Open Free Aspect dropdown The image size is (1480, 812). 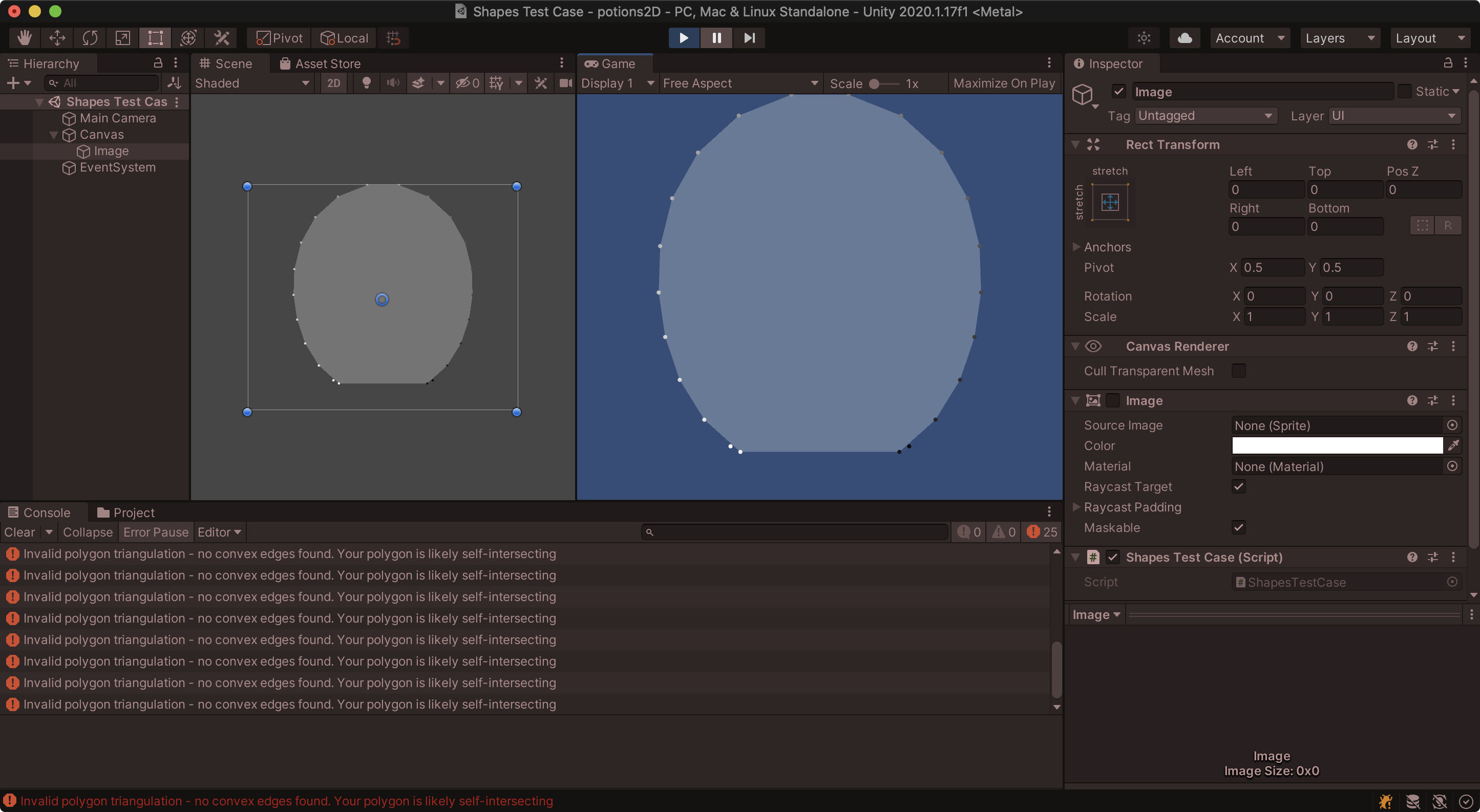pos(740,83)
